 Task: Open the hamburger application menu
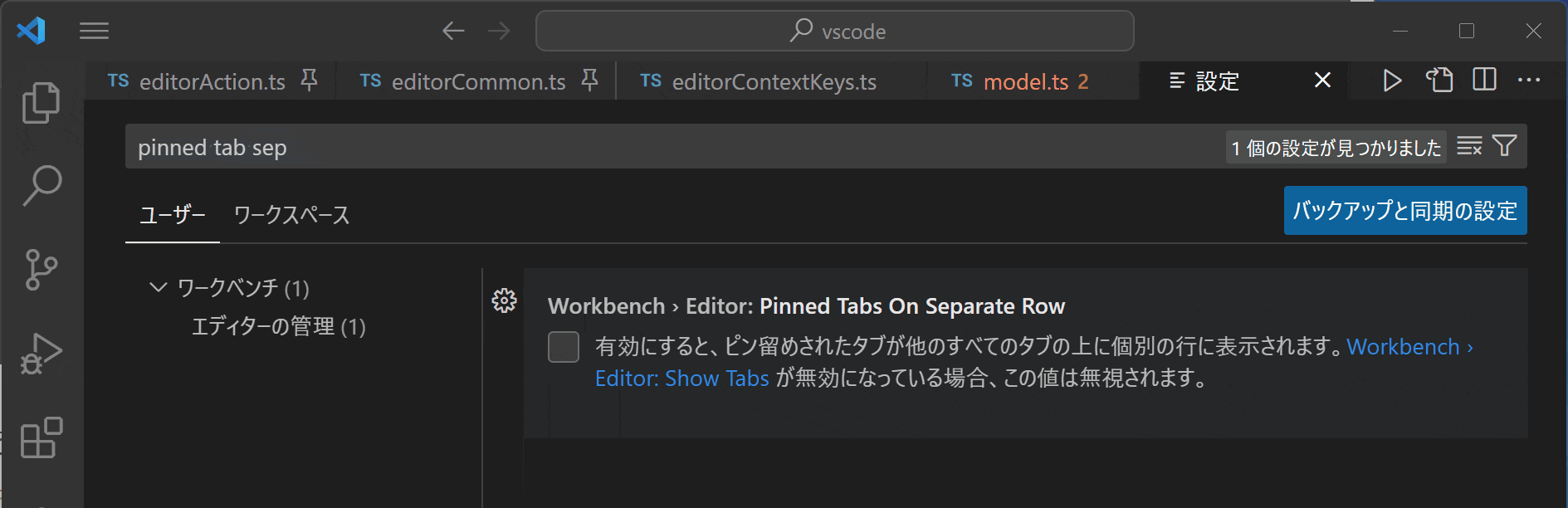point(95,32)
